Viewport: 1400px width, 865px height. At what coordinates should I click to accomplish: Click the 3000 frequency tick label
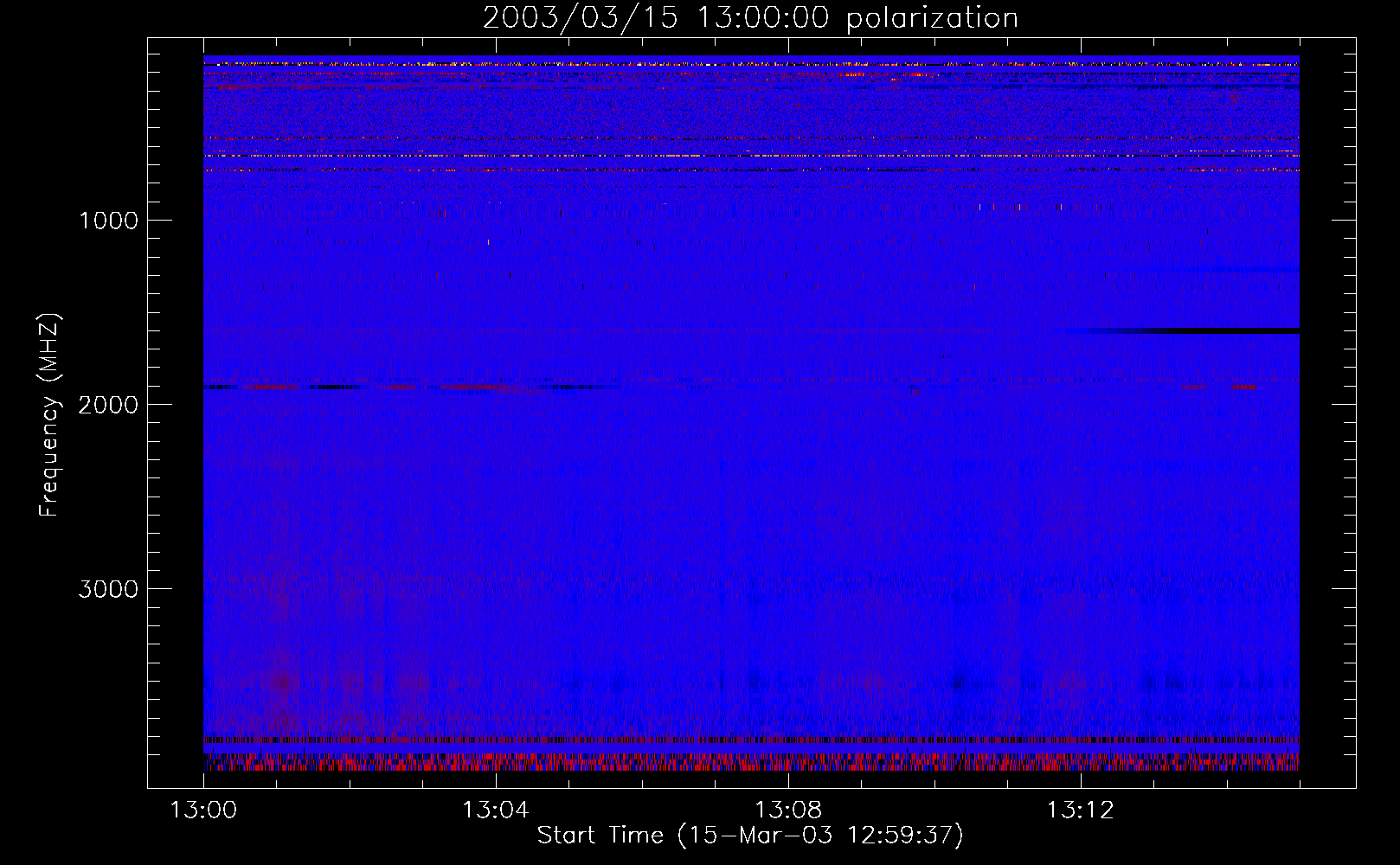click(108, 589)
